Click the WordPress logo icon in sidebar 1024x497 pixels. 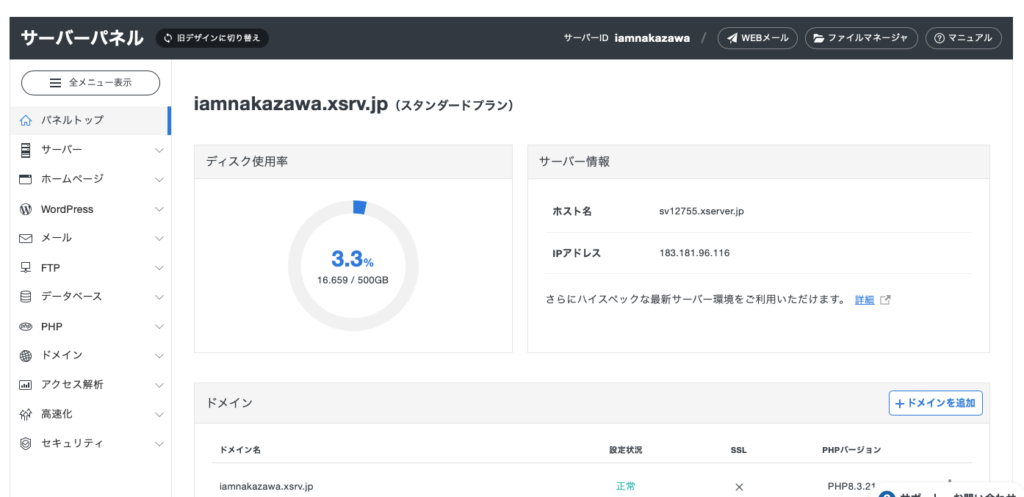[x=25, y=210]
